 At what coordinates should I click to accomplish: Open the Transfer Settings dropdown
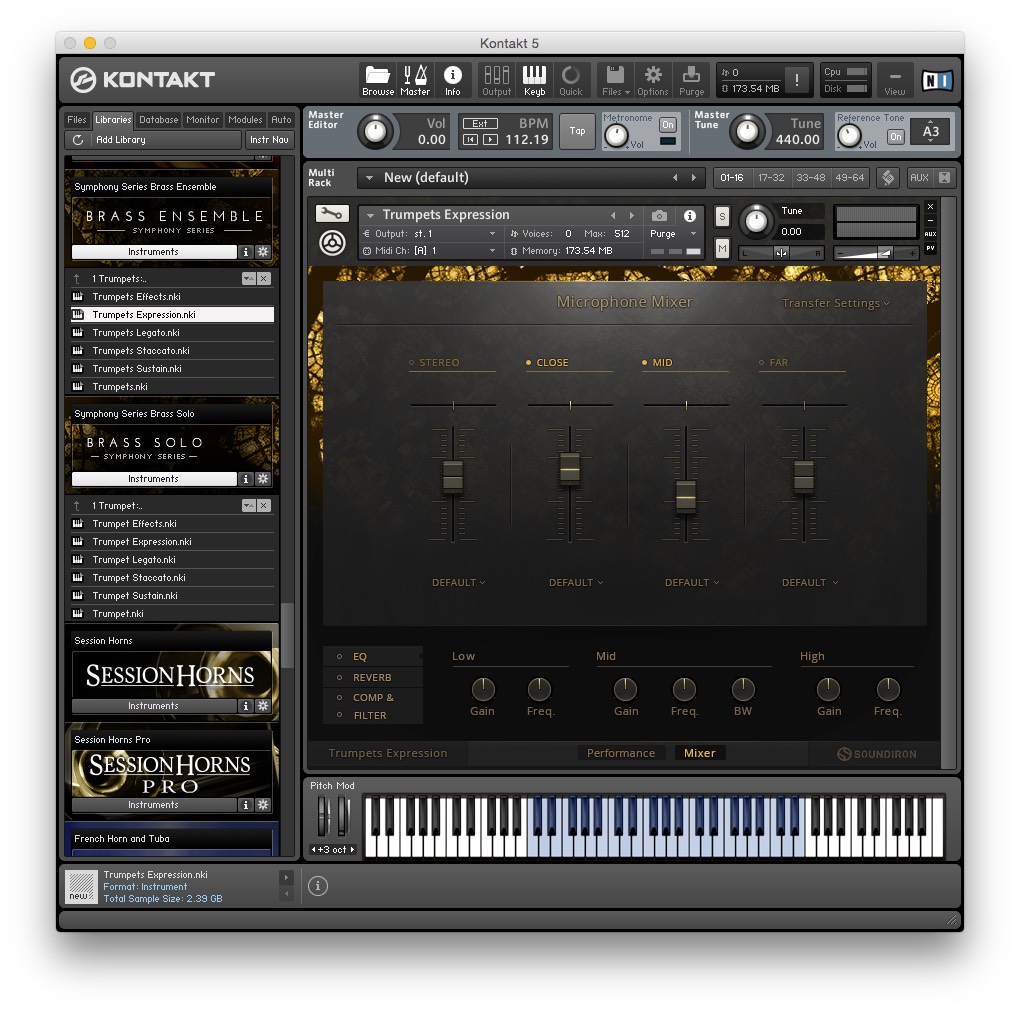click(833, 302)
